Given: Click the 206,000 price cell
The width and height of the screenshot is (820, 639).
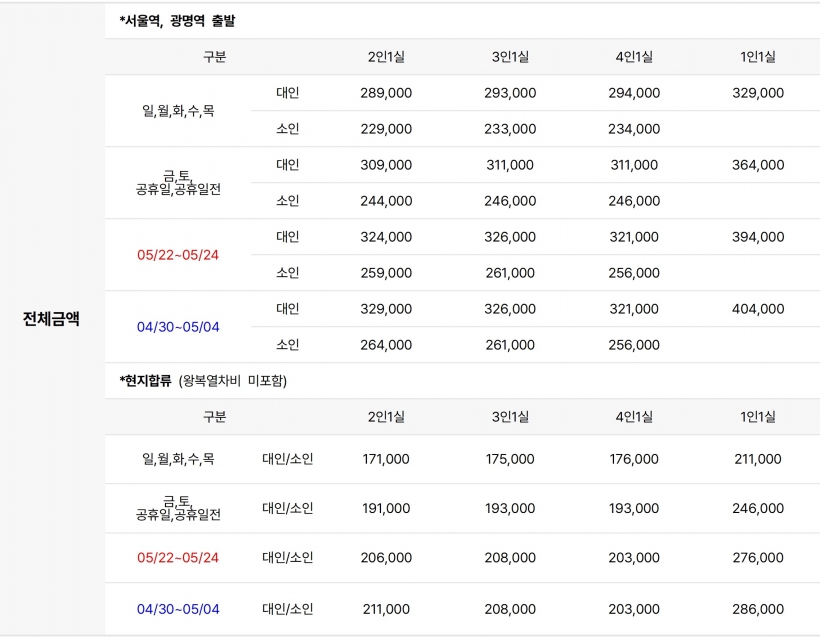Looking at the screenshot, I should (x=386, y=558).
